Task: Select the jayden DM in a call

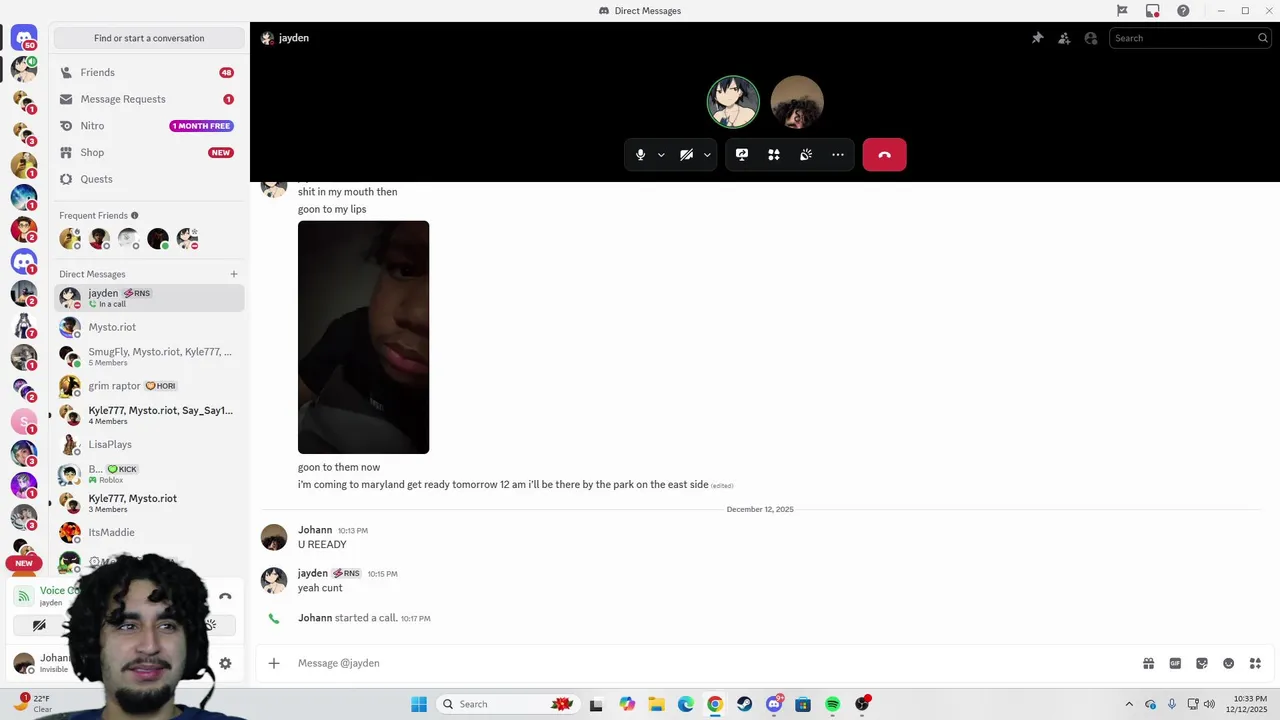Action: (149, 298)
